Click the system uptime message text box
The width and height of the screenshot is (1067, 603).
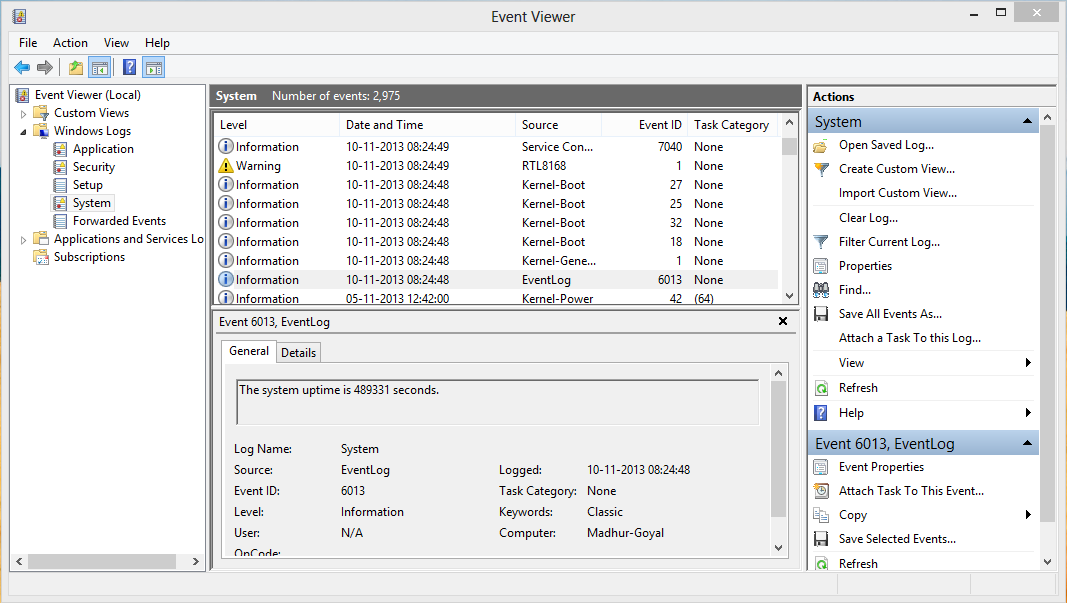[497, 402]
